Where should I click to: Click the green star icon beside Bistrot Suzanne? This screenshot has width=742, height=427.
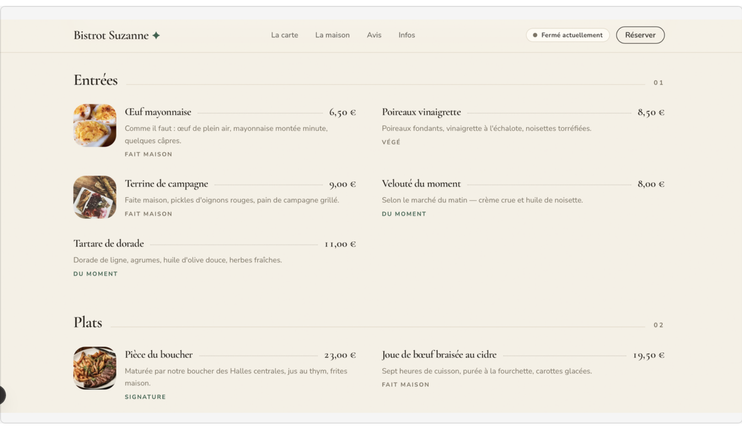click(156, 35)
